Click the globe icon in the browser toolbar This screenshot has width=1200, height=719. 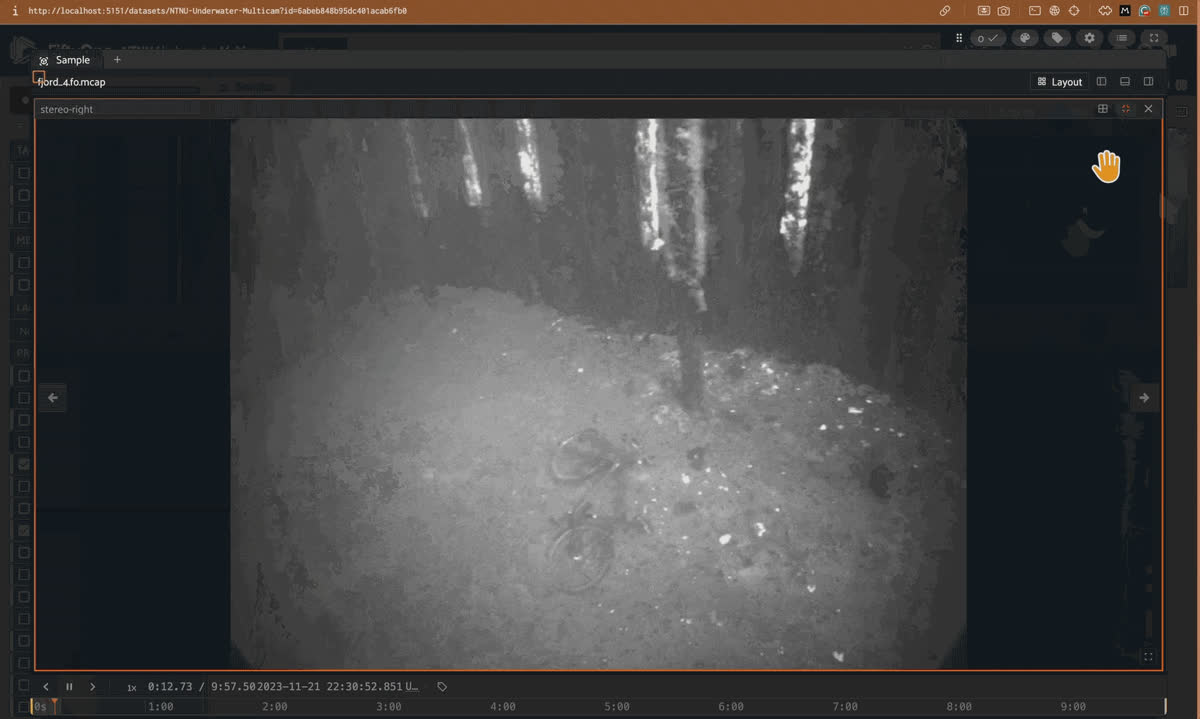(1054, 10)
